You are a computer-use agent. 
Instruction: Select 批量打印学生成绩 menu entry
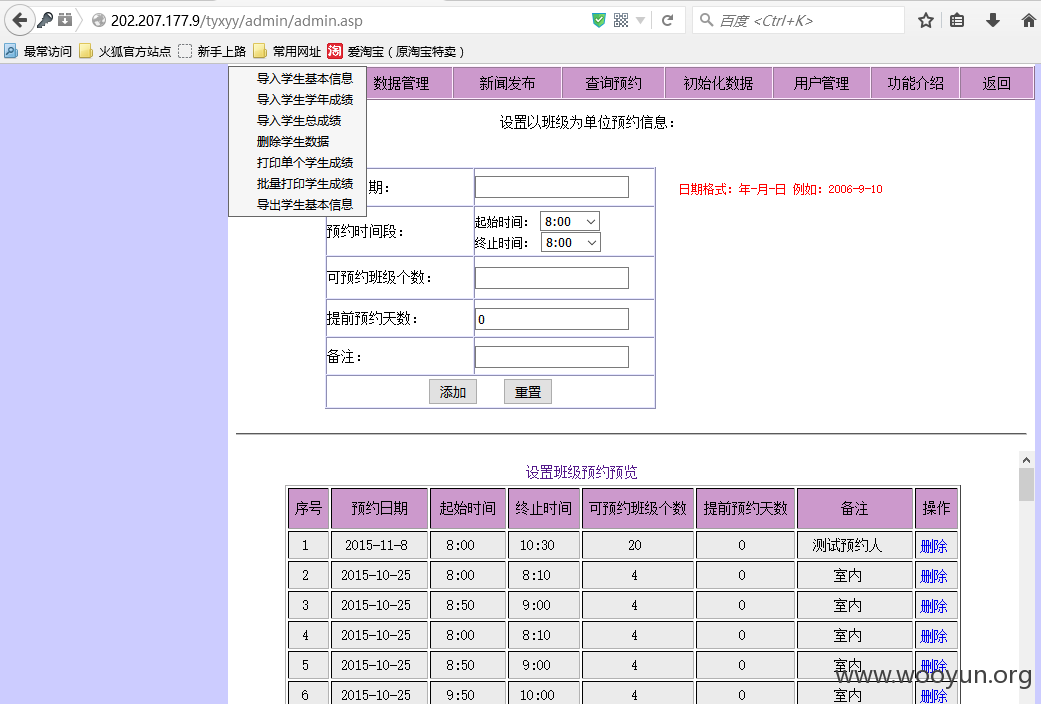[305, 183]
